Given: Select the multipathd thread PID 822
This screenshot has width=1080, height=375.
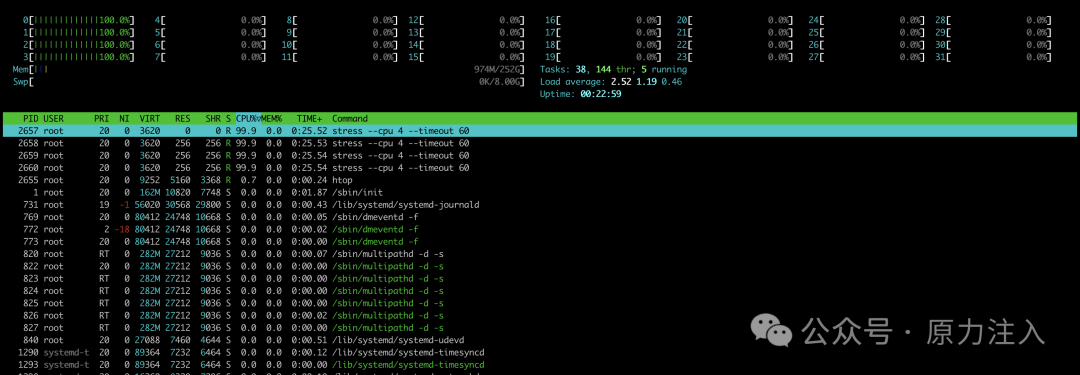Looking at the screenshot, I should (539, 267).
